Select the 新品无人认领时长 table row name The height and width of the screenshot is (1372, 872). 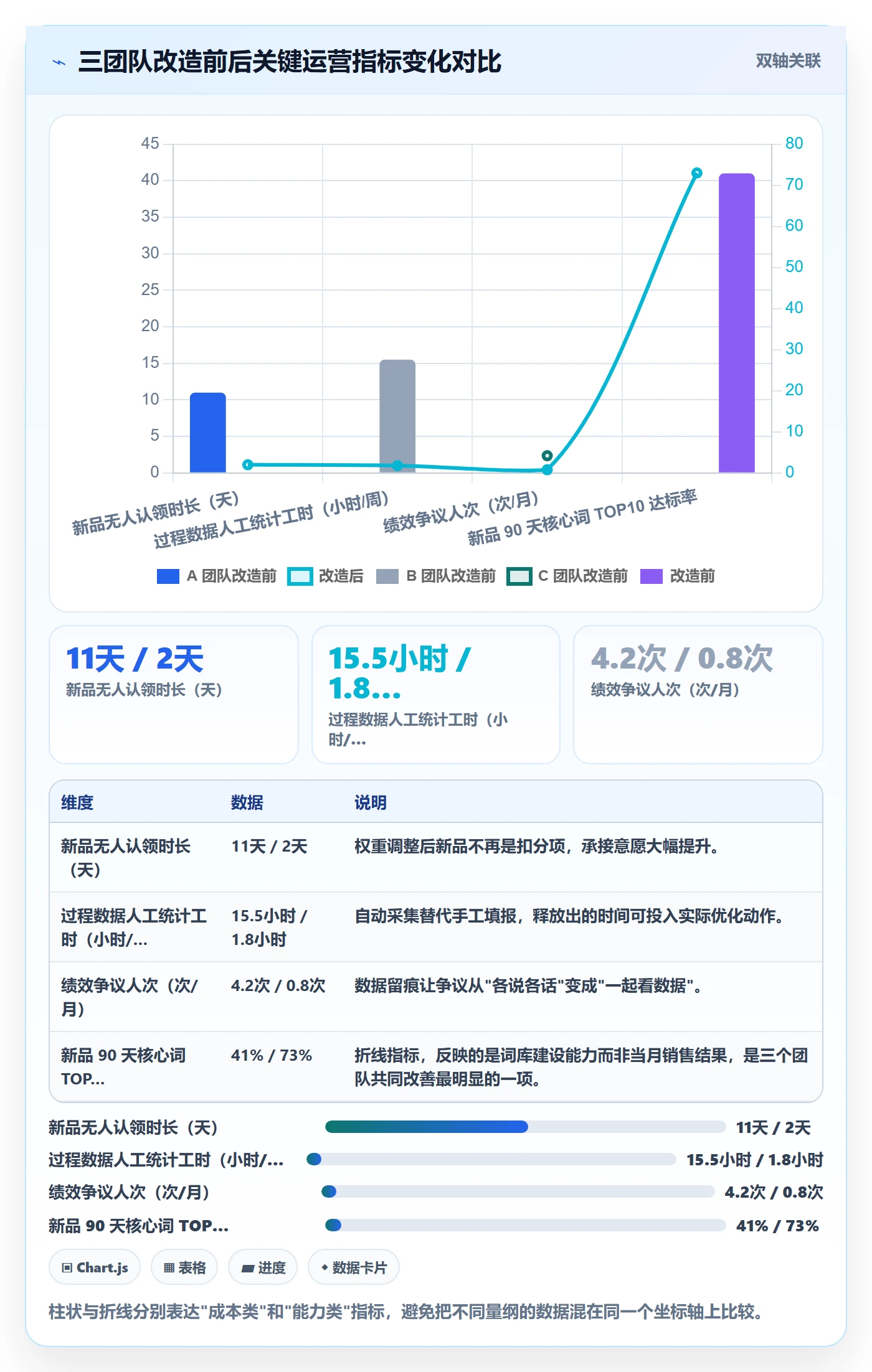[x=126, y=858]
